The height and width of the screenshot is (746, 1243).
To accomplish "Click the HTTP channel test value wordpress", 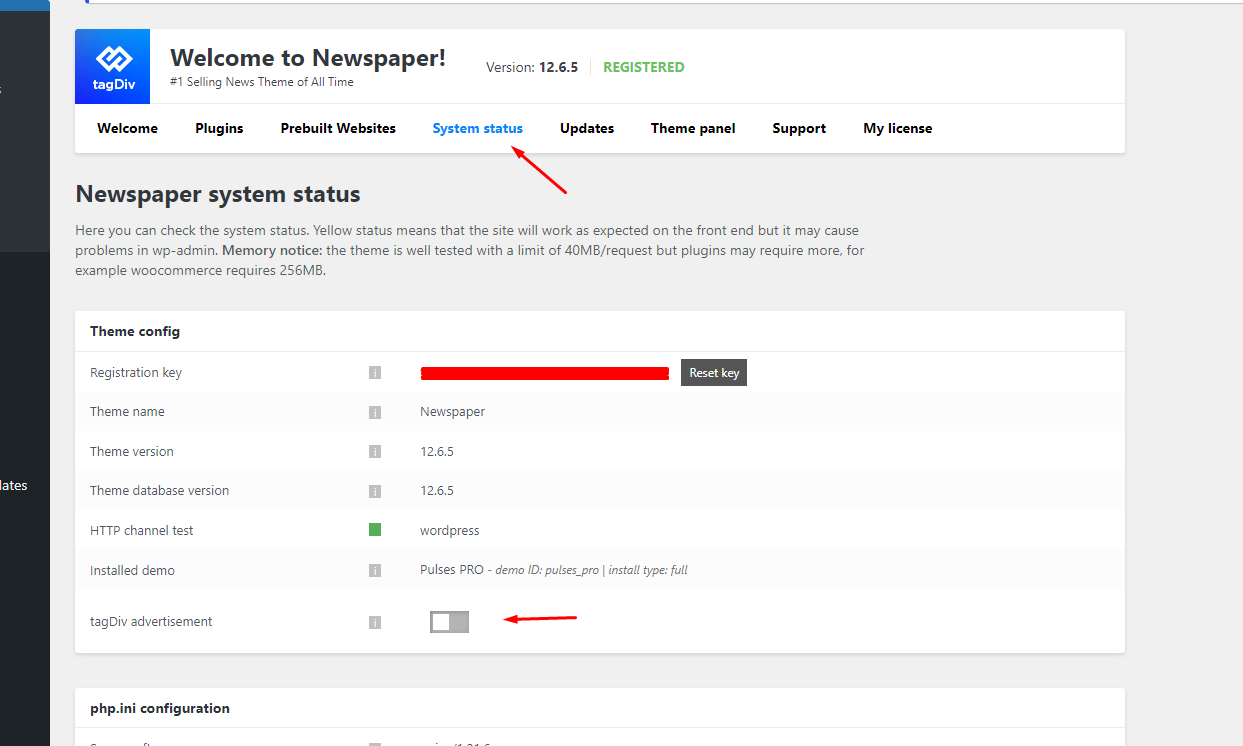I will 450,531.
